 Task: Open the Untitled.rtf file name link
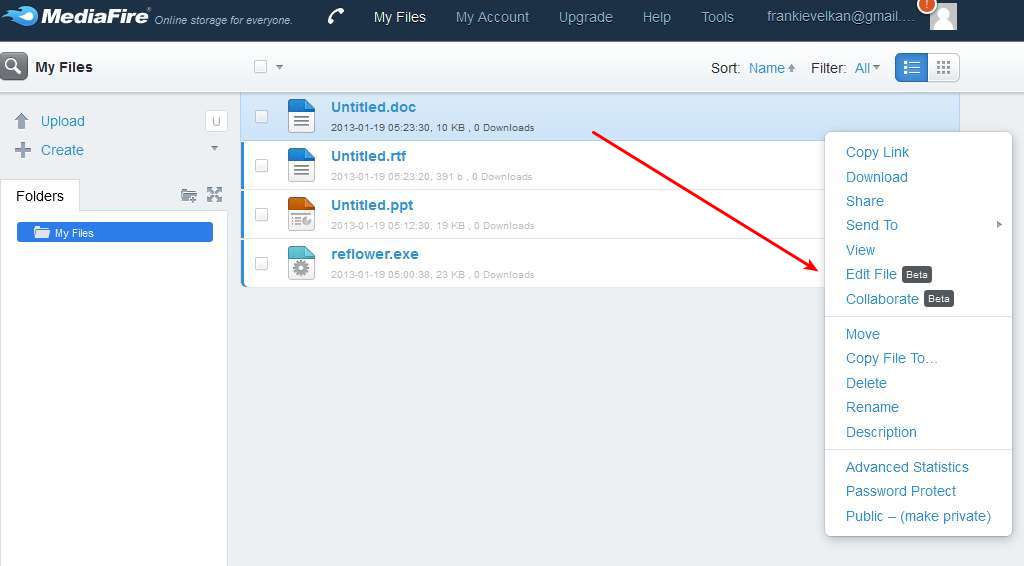[368, 156]
